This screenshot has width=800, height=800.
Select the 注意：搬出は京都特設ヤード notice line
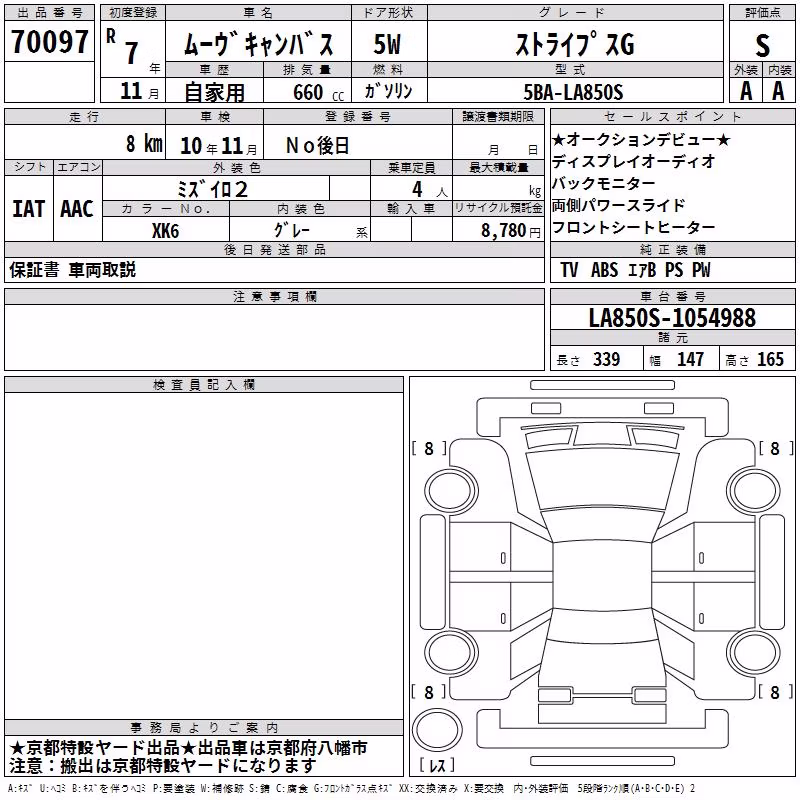click(x=163, y=766)
